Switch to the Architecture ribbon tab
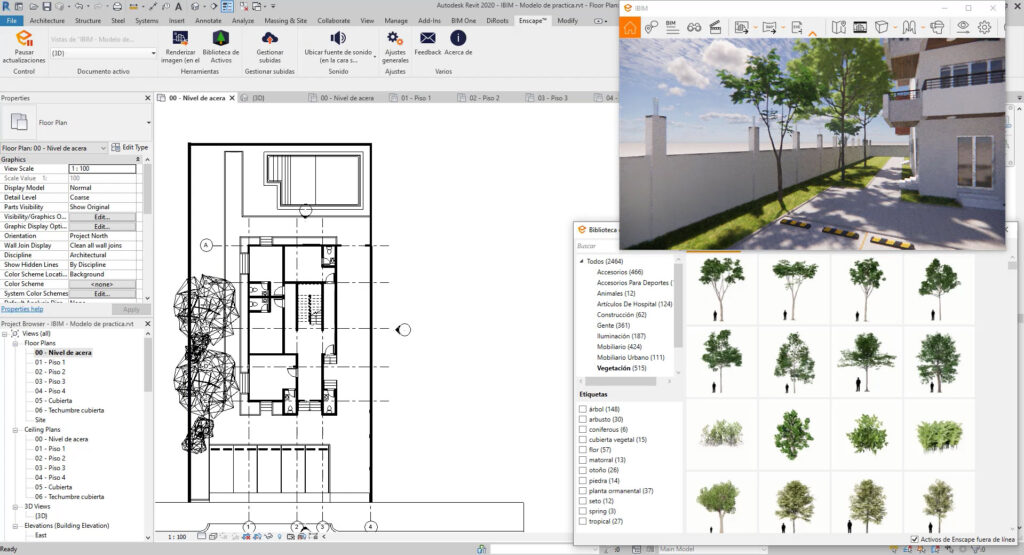Viewport: 1024px width, 555px height. (x=48, y=20)
